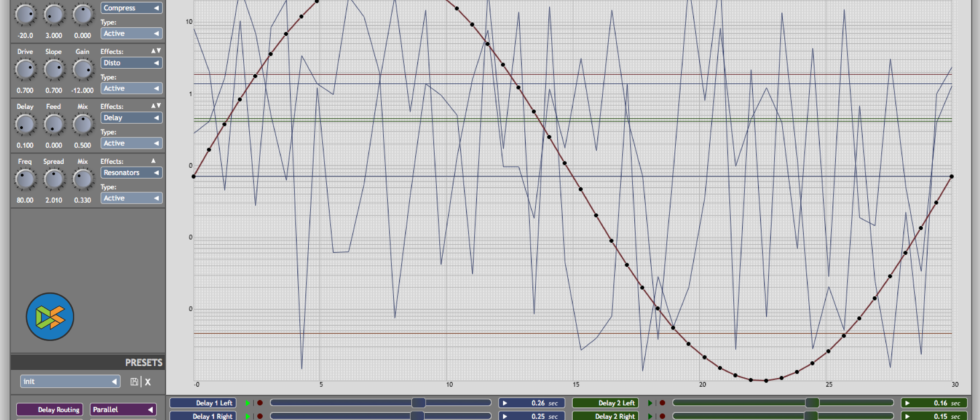
Task: Click the X delete preset icon
Action: (x=148, y=382)
